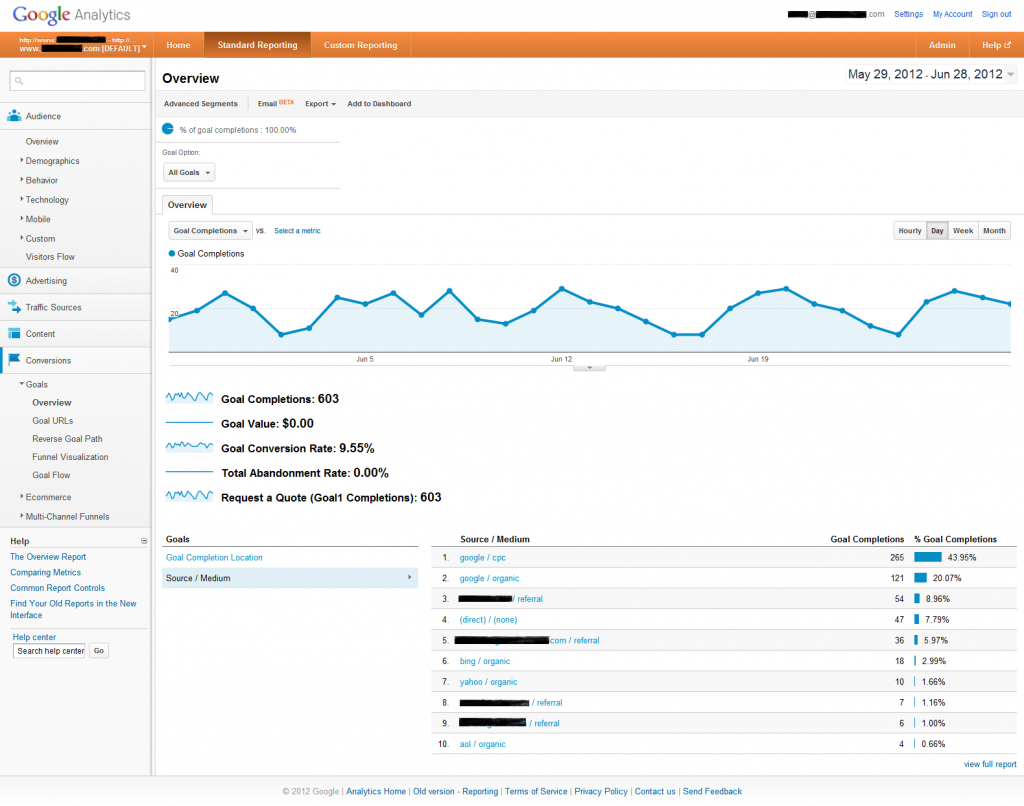Open the account profile selector dropdown

(x=83, y=44)
